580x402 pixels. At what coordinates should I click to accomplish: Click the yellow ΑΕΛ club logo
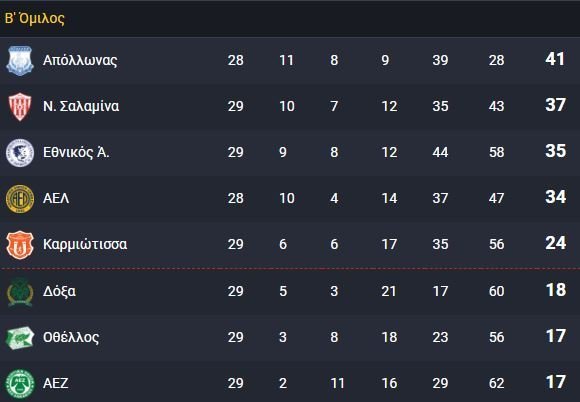click(x=20, y=199)
